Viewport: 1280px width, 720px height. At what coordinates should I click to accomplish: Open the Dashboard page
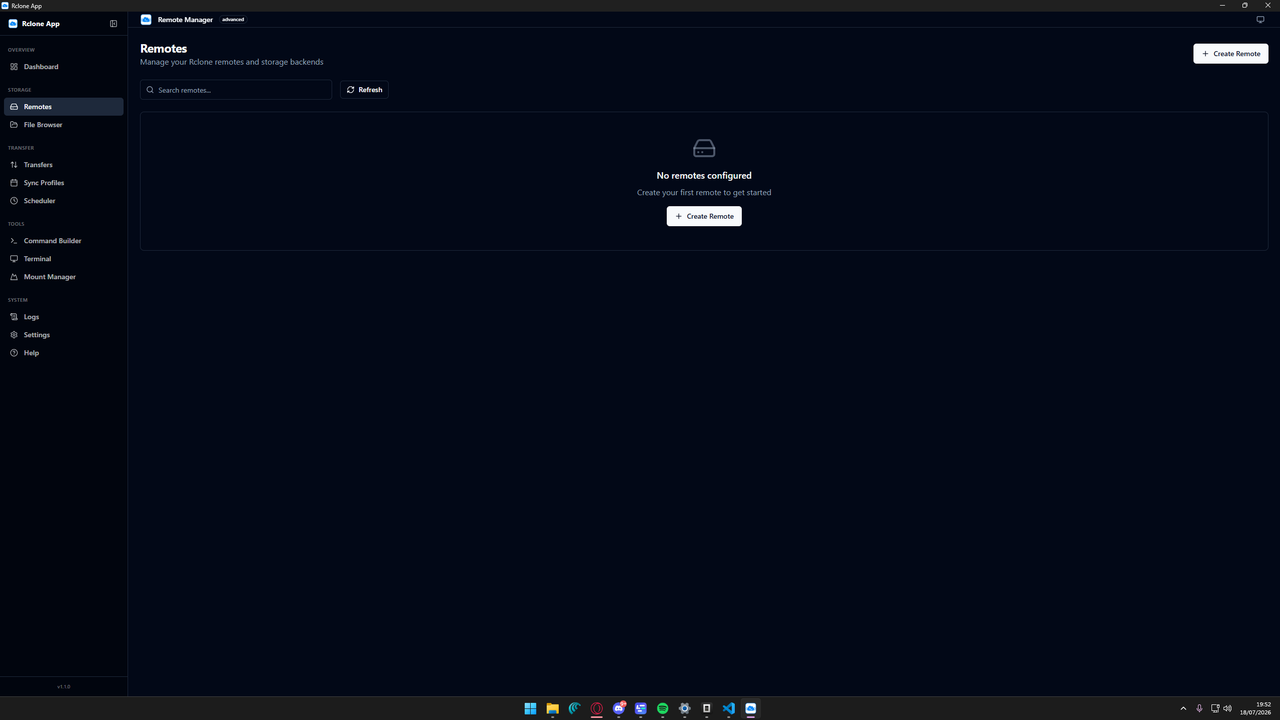[64, 67]
